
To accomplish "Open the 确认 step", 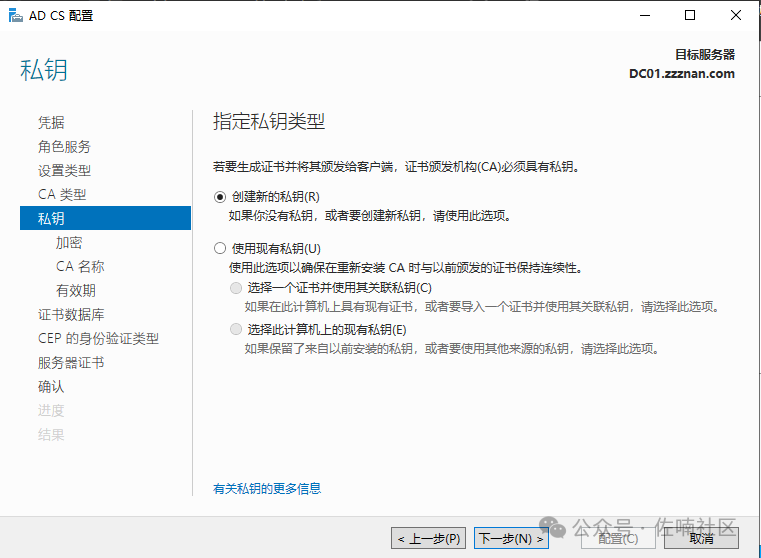I will click(x=51, y=387).
